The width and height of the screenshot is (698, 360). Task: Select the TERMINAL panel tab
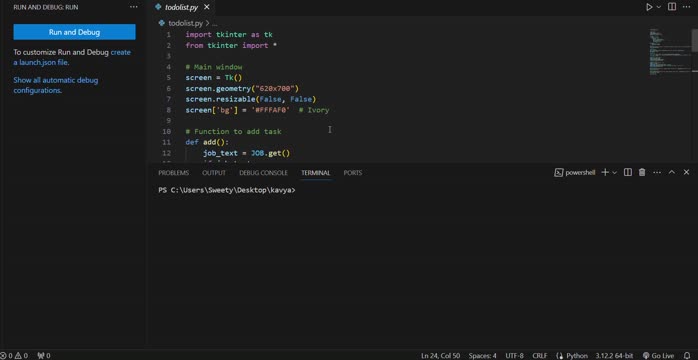click(x=316, y=173)
